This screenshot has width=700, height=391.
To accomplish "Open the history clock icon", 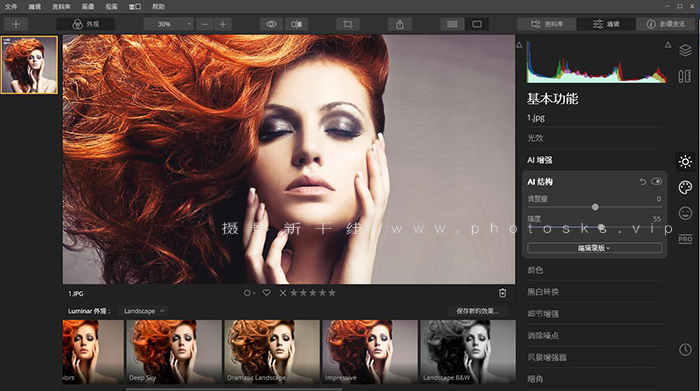I will [x=685, y=349].
